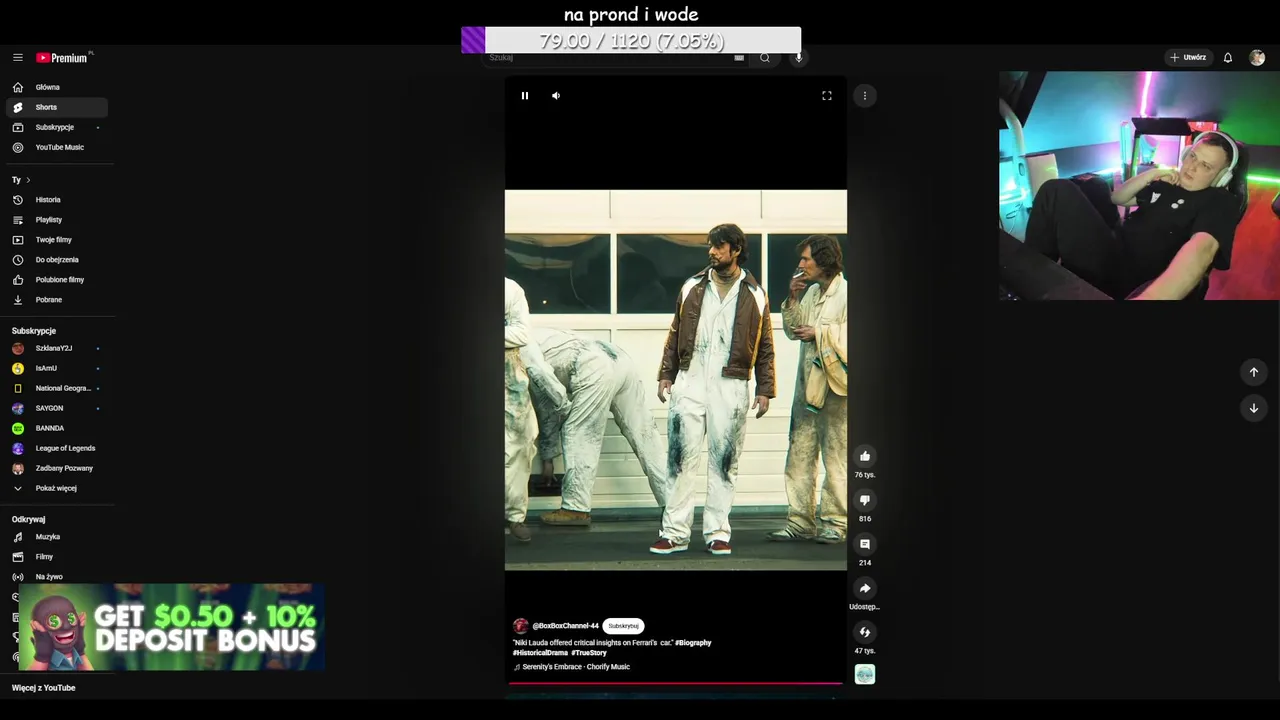The image size is (1280, 720).
Task: Like the Short (76 tys.)
Action: (865, 456)
